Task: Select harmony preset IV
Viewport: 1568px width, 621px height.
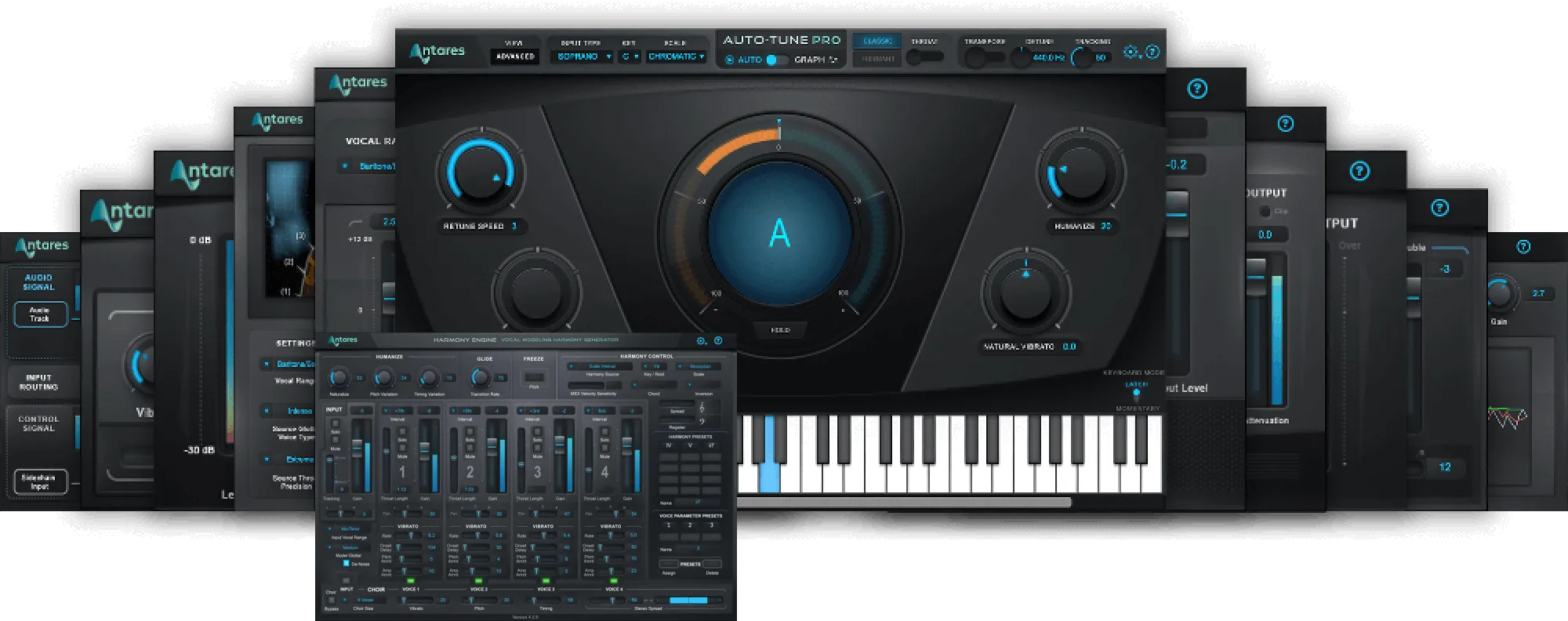Action: click(x=668, y=445)
